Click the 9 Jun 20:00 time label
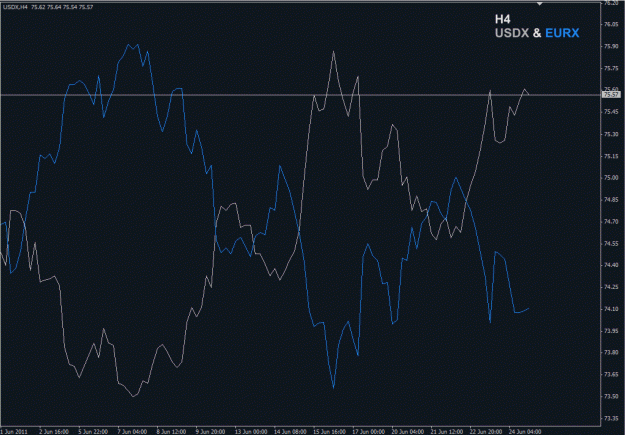Screen dimensions: 625x435 tap(210, 431)
